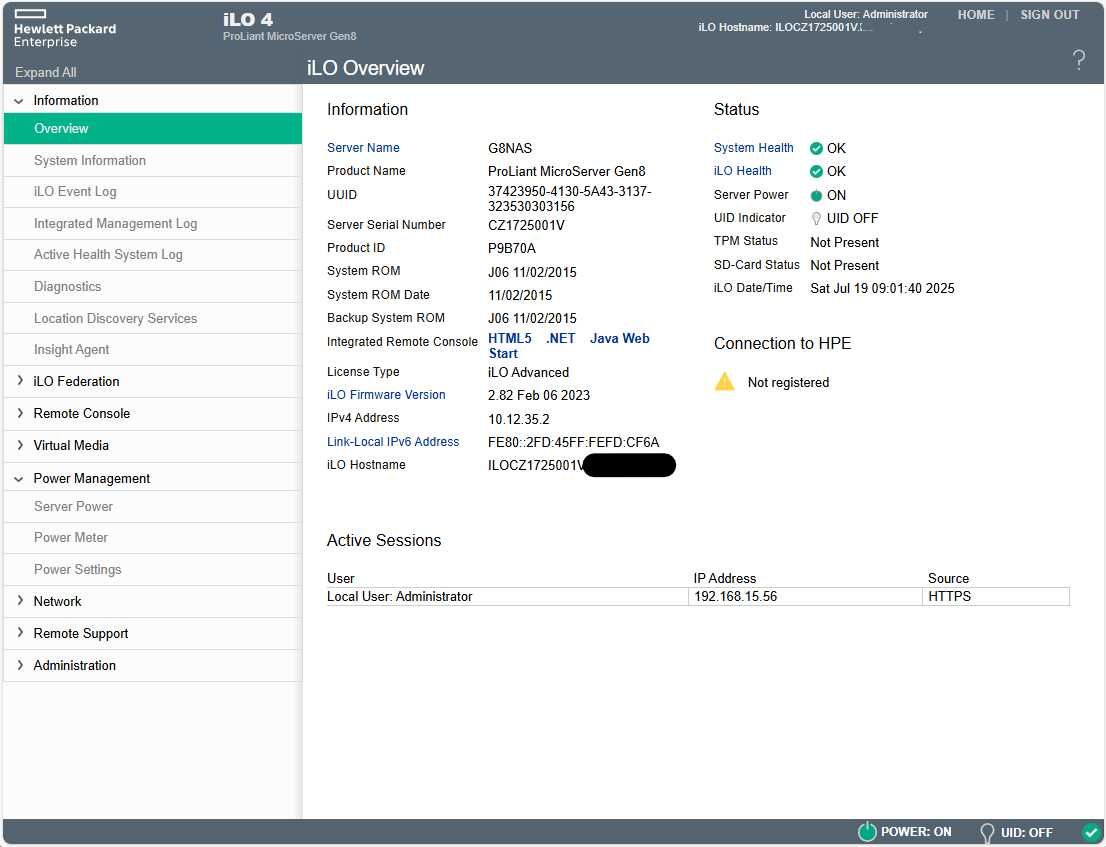
Task: Click the Hewlett Packard Enterprise logo
Action: click(65, 29)
